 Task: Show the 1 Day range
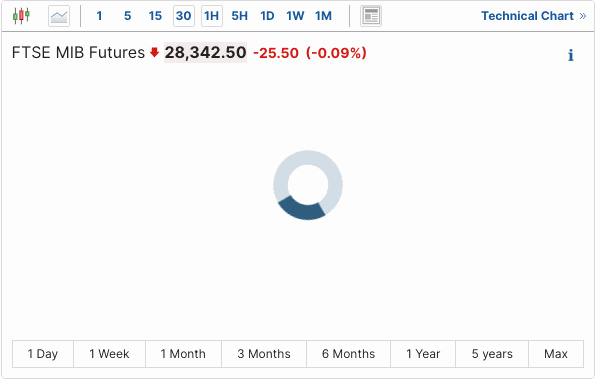43,354
